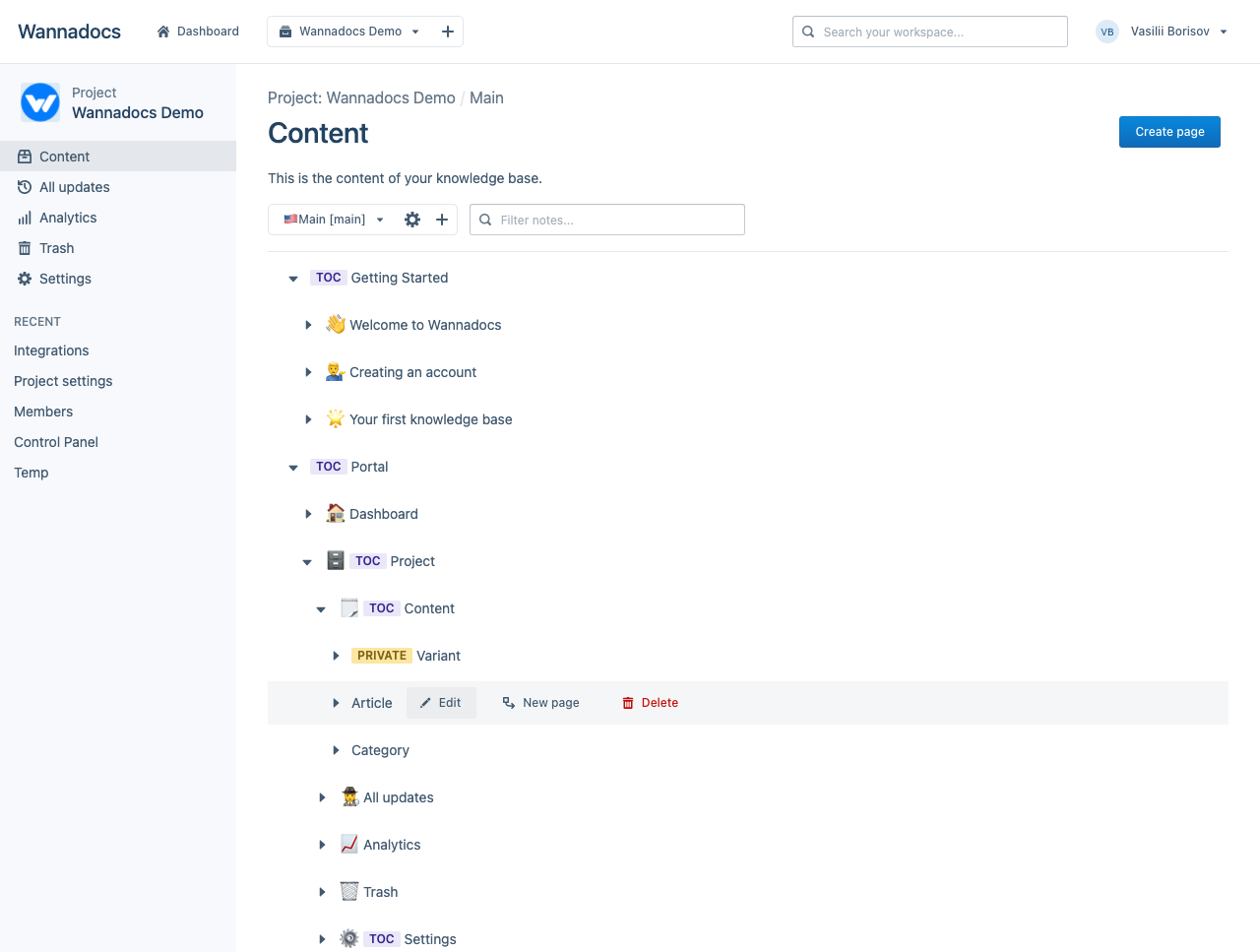The width and height of the screenshot is (1260, 952).
Task: Open the Category page
Action: pyautogui.click(x=380, y=750)
